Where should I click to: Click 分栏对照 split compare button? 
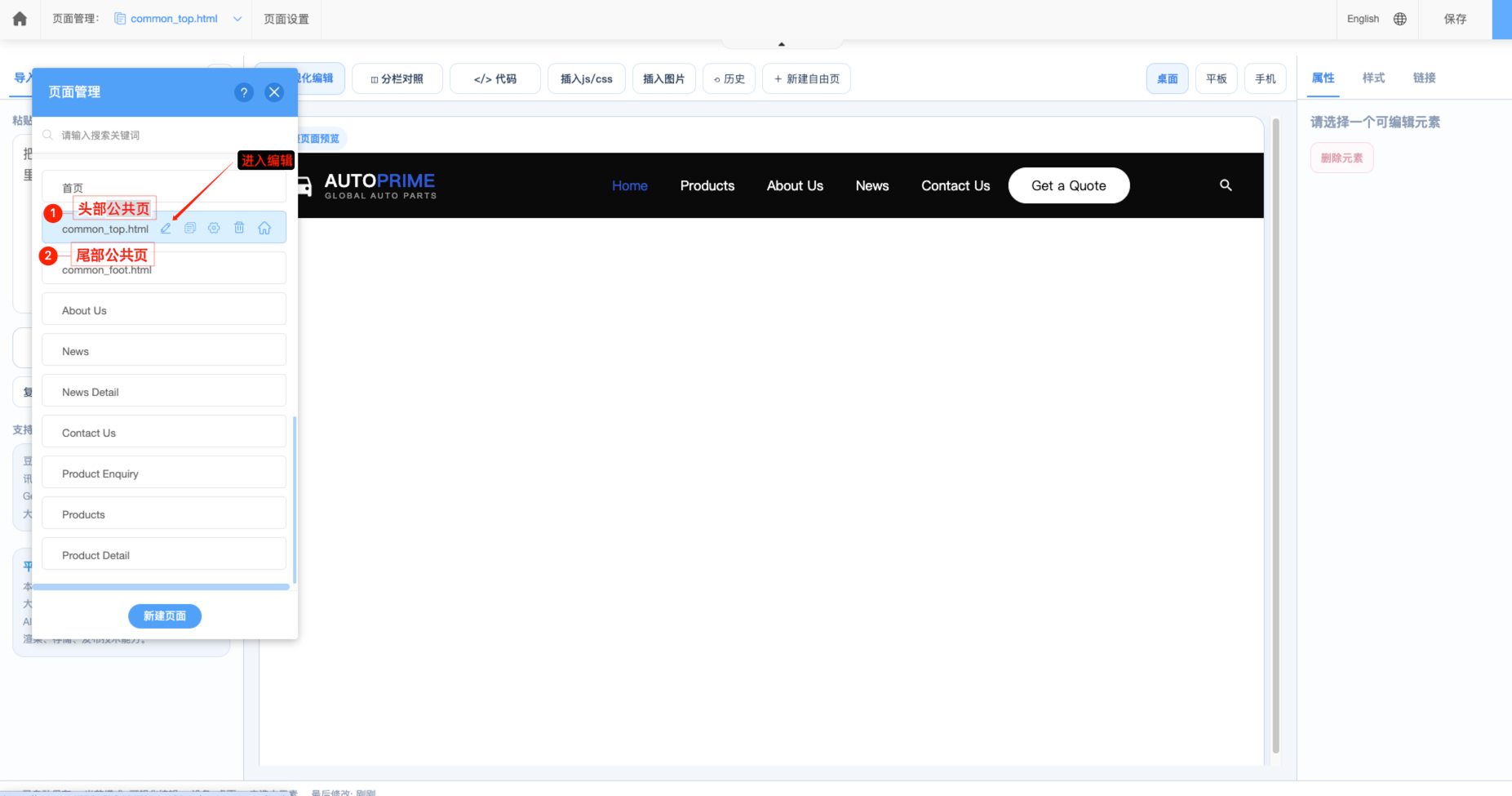pyautogui.click(x=397, y=78)
